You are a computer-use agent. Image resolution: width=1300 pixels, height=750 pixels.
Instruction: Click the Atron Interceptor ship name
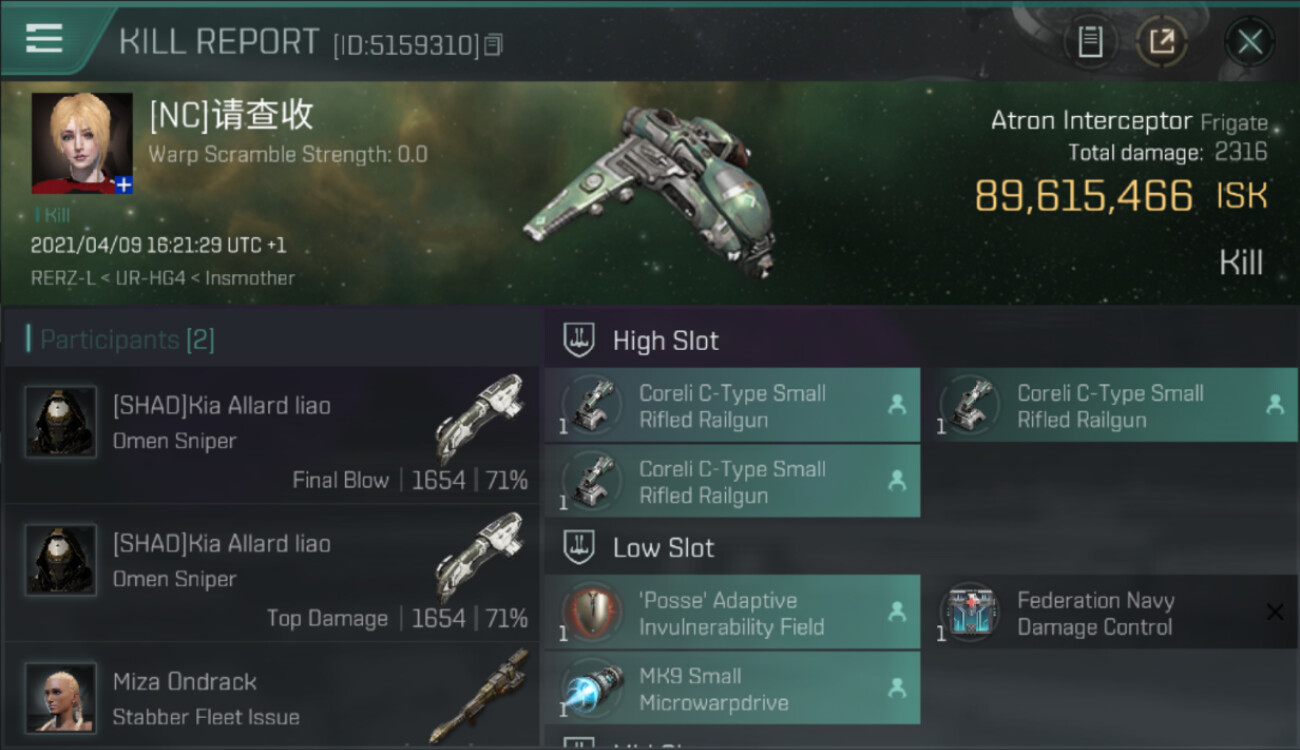1091,121
